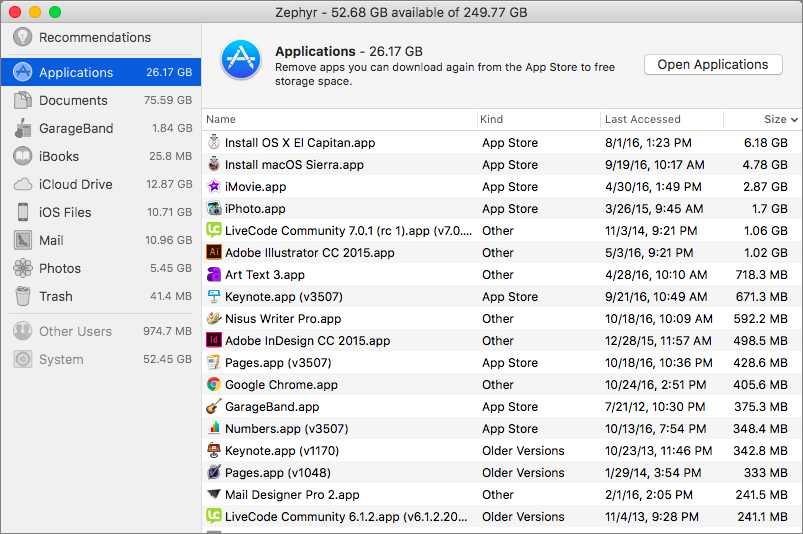This screenshot has height=534, width=803.
Task: Sort the list by Last Accessed header
Action: point(642,119)
